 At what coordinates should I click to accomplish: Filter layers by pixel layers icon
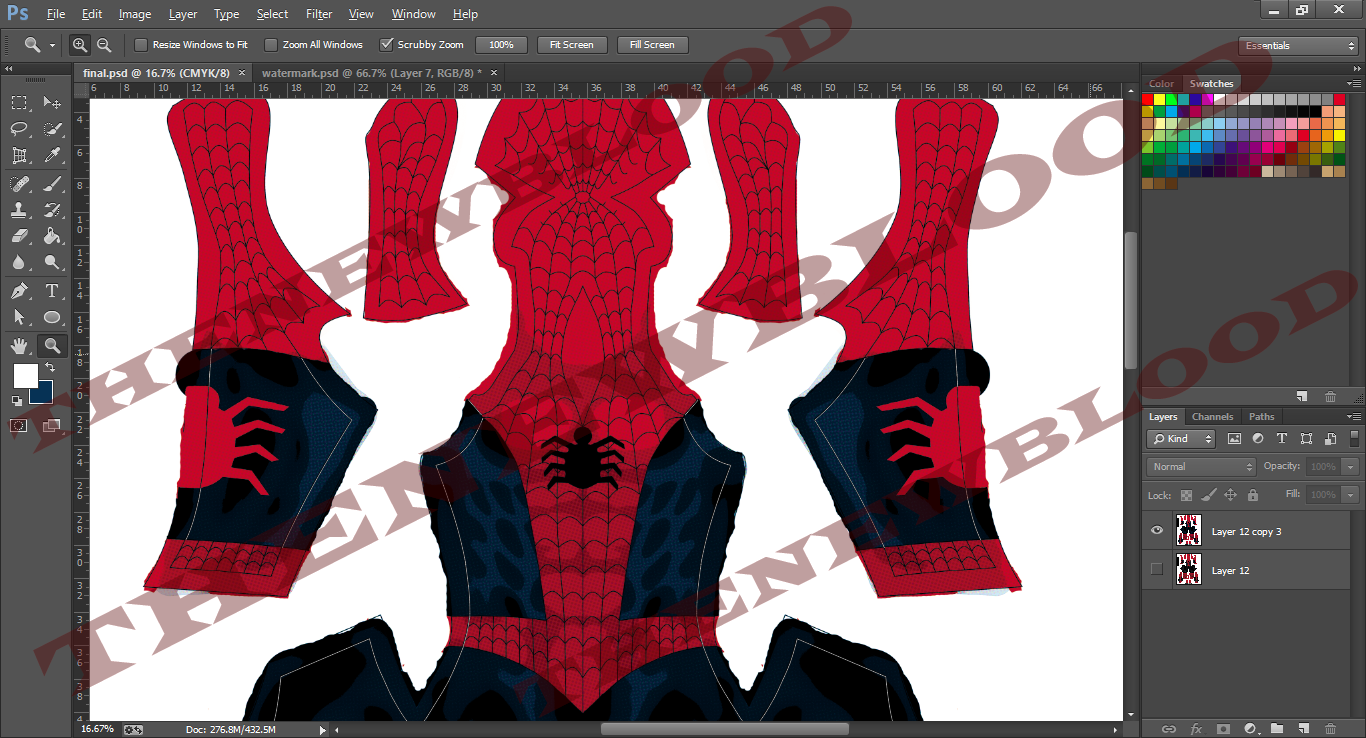click(x=1234, y=439)
